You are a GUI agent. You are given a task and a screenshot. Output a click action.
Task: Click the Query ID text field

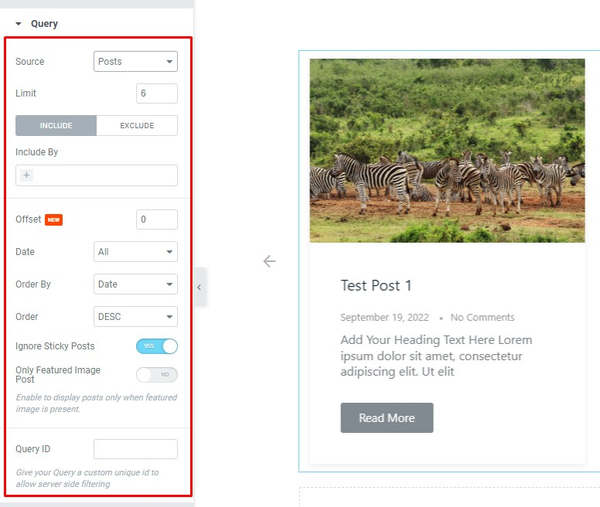135,449
